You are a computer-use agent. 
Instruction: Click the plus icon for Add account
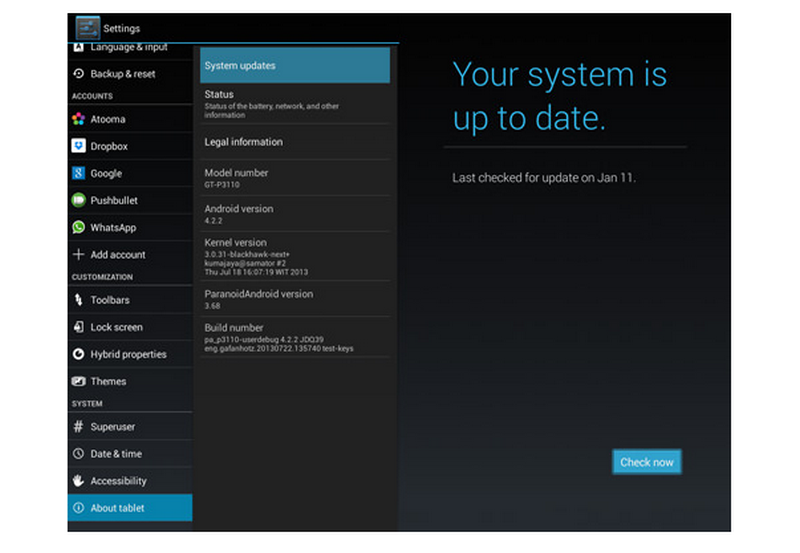(79, 254)
